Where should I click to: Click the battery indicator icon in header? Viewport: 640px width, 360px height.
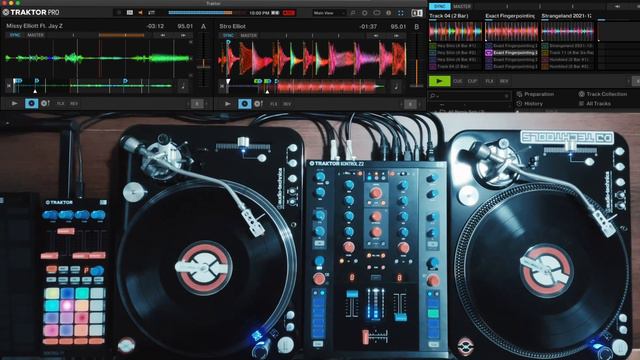pyautogui.click(x=276, y=13)
